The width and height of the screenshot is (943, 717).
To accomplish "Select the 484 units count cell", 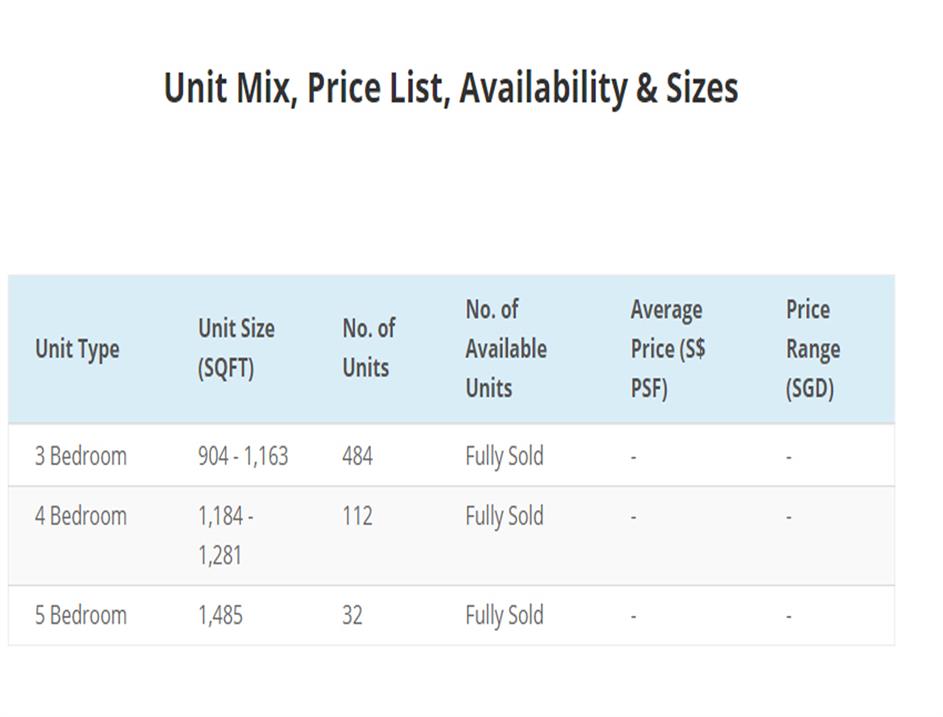I will coord(357,456).
